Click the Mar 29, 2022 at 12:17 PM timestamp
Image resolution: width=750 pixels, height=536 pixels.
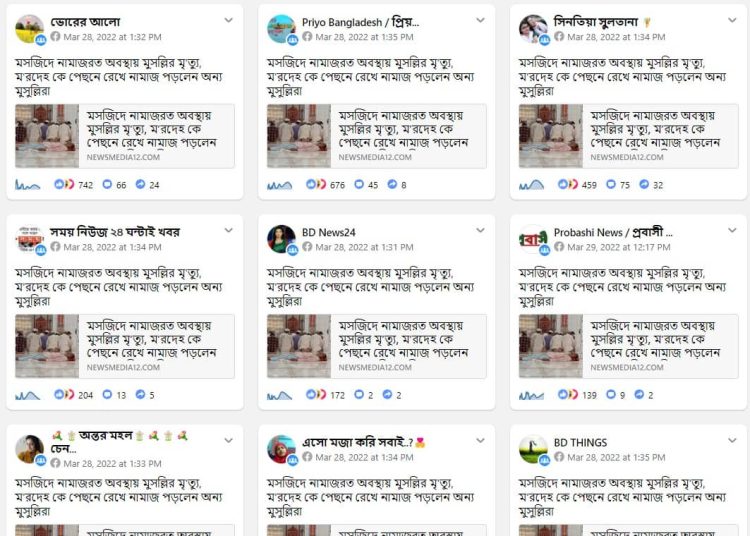point(618,247)
